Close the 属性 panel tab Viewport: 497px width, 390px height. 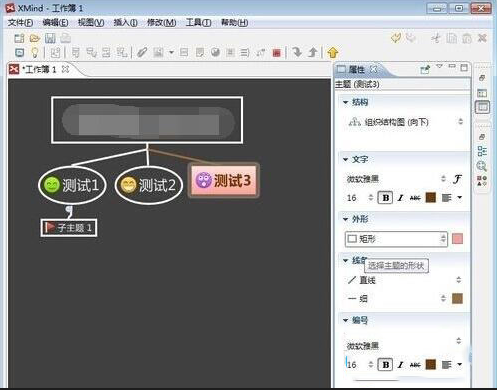point(374,69)
